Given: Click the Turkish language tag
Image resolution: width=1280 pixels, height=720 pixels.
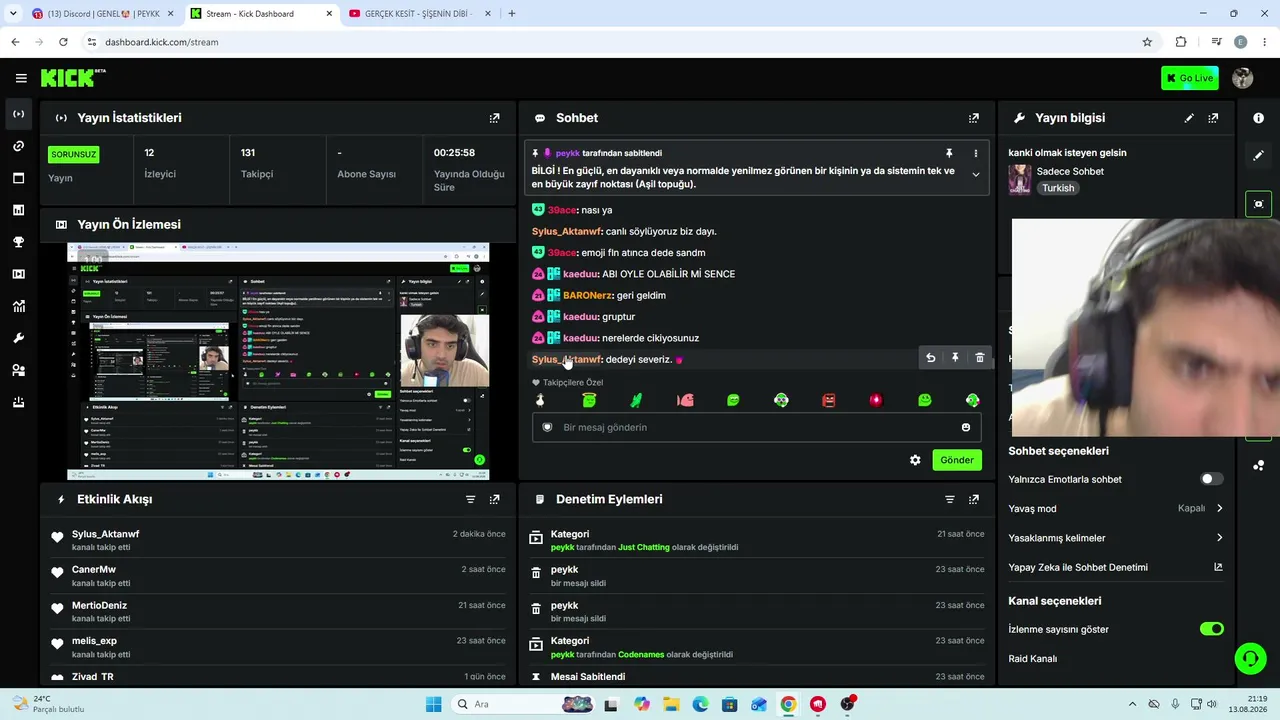Looking at the screenshot, I should (x=1058, y=188).
